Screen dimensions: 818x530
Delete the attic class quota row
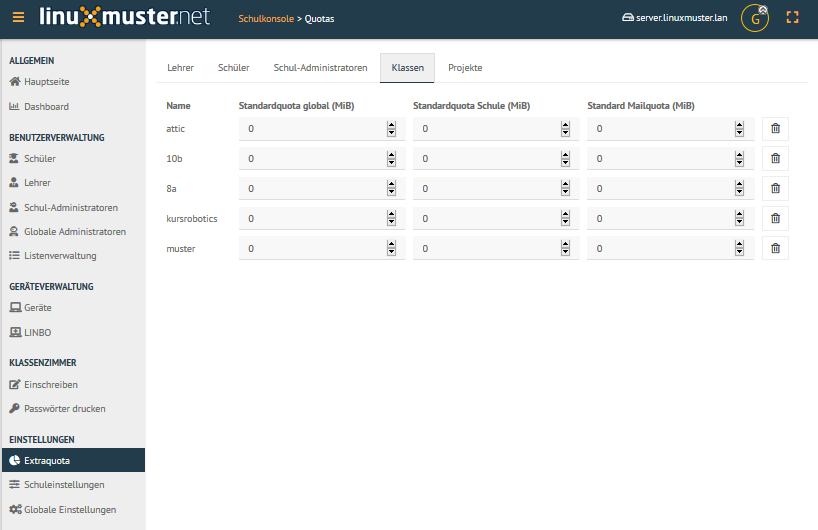tap(775, 128)
